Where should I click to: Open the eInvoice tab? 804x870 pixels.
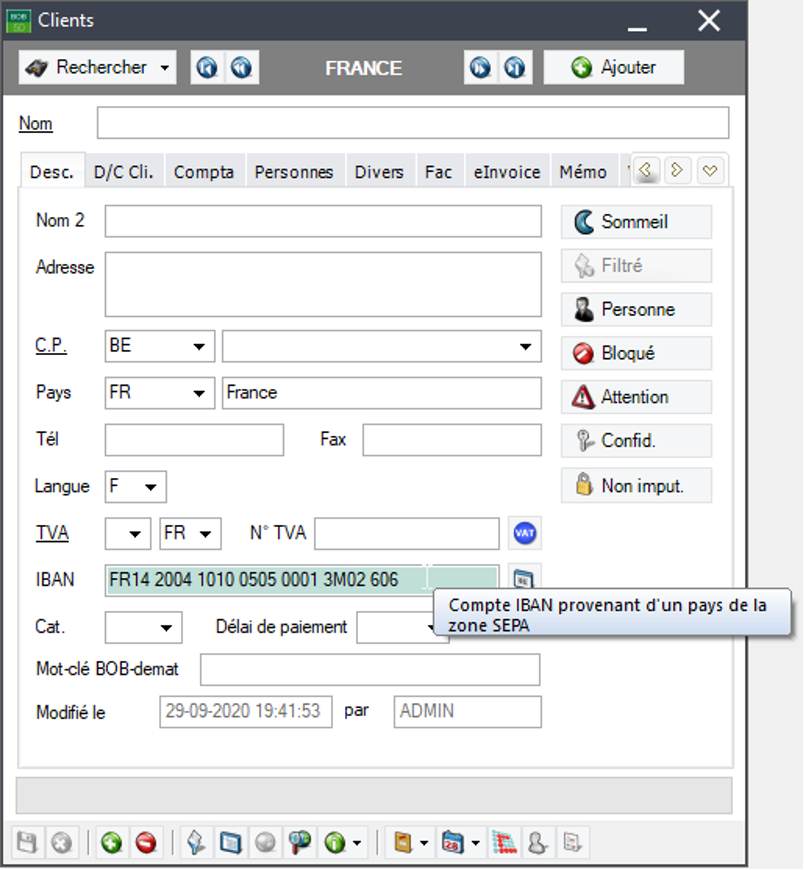[x=506, y=172]
